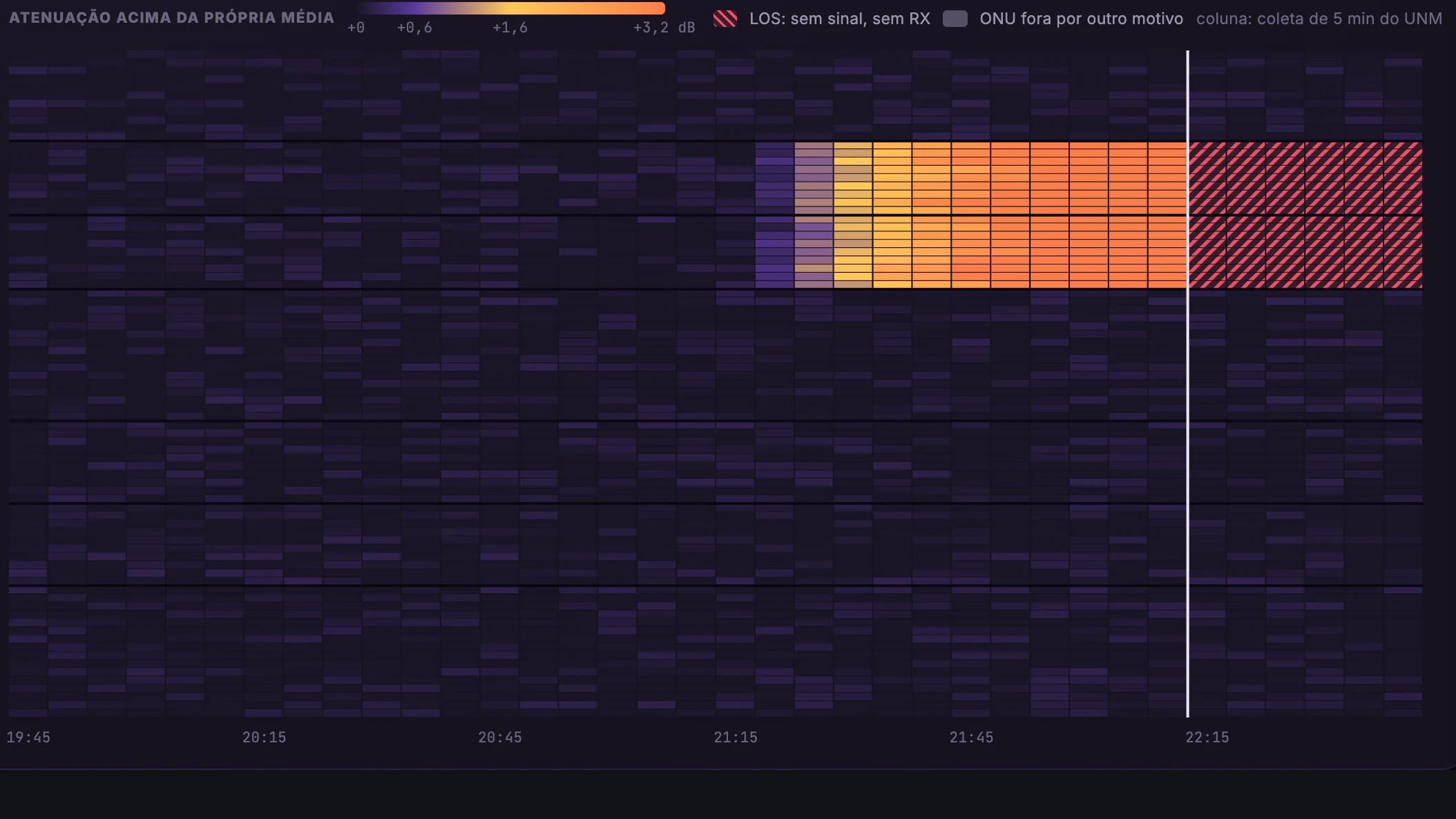Click the 21:15 time axis label

[x=736, y=738]
